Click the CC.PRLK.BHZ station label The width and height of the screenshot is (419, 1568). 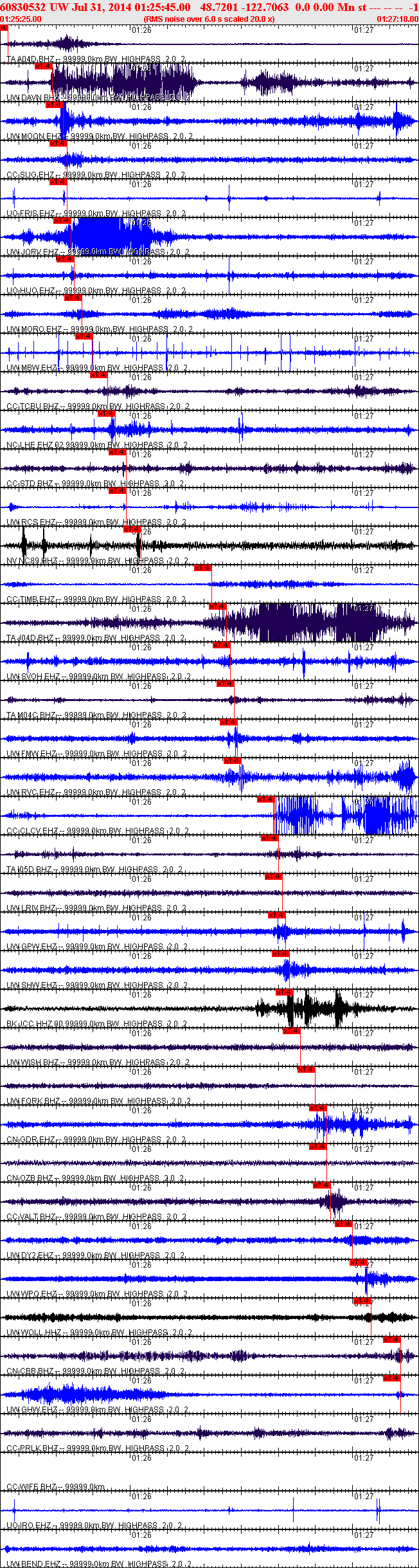tap(32, 1448)
